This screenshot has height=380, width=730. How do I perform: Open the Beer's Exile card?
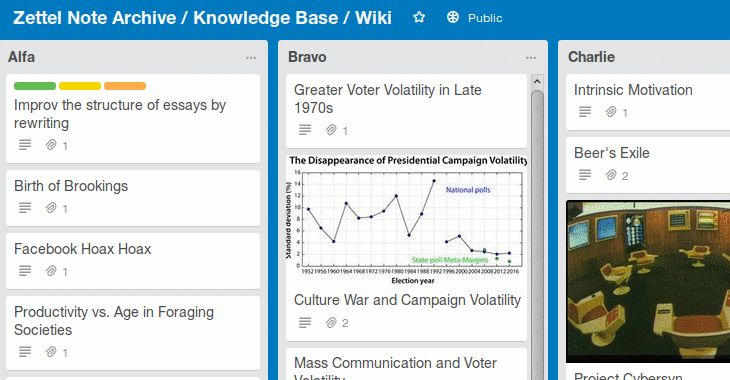coord(648,165)
